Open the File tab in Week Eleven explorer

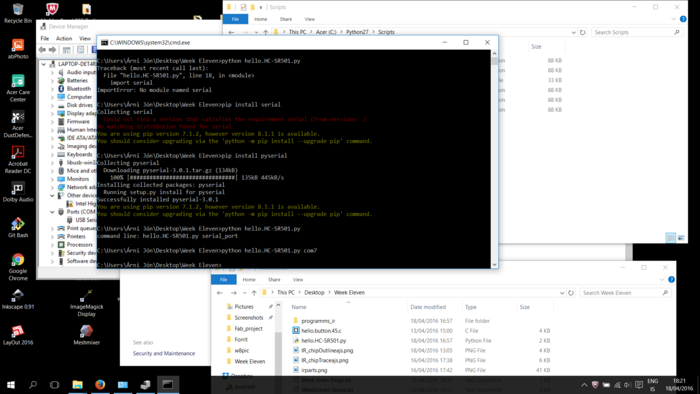coord(224,280)
